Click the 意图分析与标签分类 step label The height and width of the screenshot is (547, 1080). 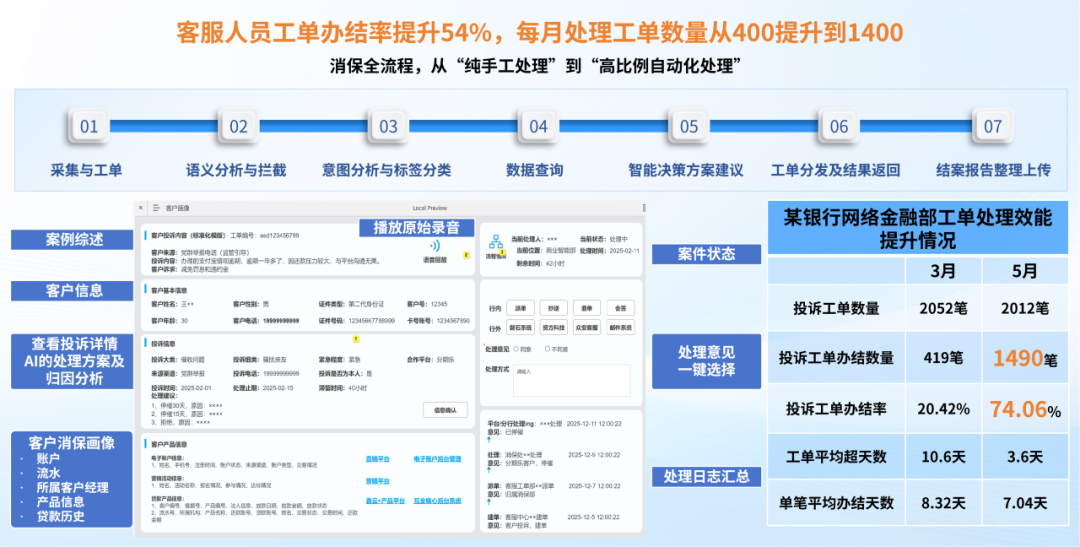click(x=386, y=170)
